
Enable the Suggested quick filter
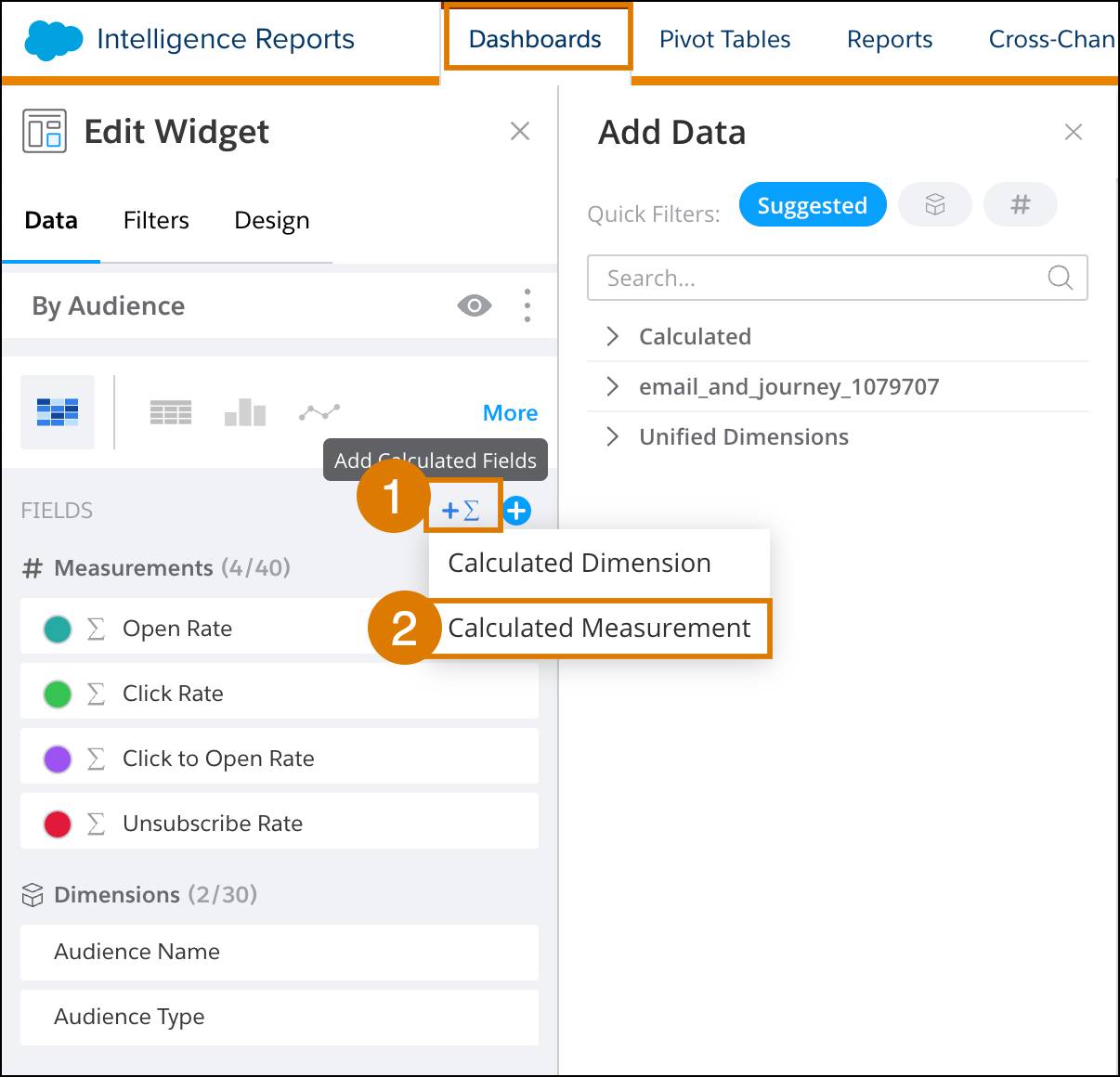click(x=812, y=204)
